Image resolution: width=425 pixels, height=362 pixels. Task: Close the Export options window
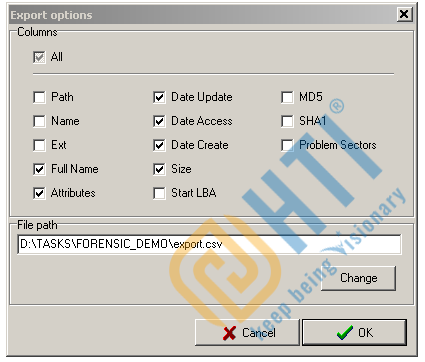pyautogui.click(x=404, y=14)
